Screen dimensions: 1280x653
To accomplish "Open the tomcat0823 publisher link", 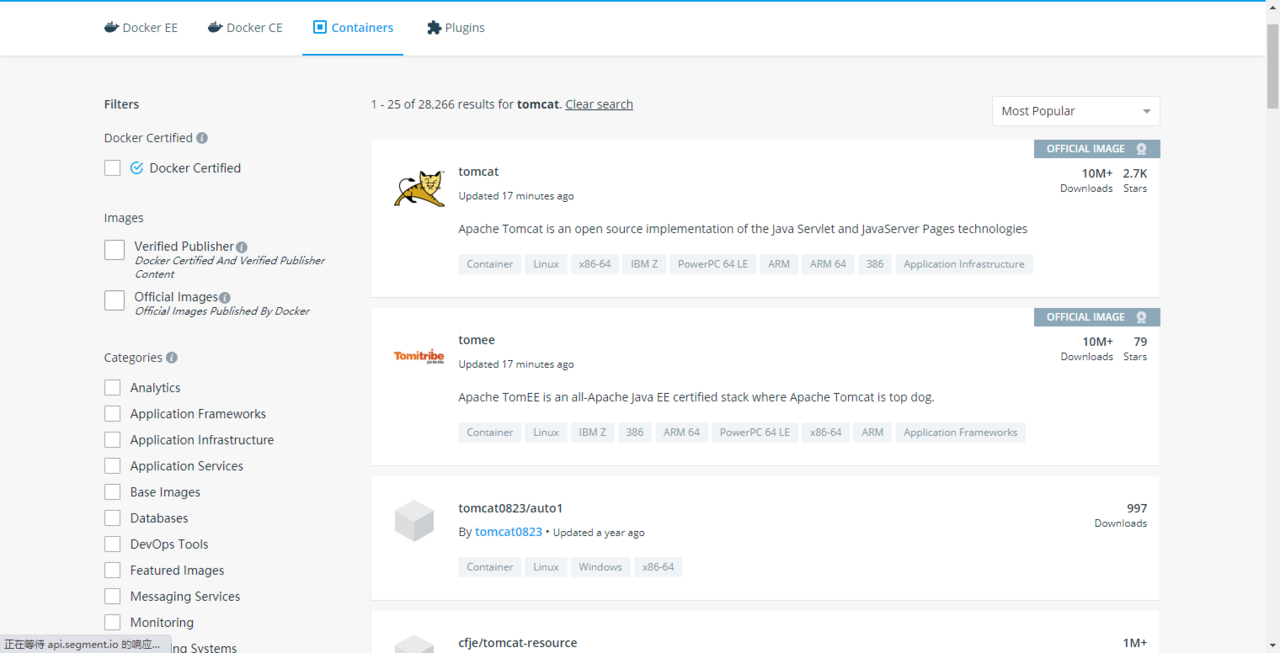I will point(508,532).
